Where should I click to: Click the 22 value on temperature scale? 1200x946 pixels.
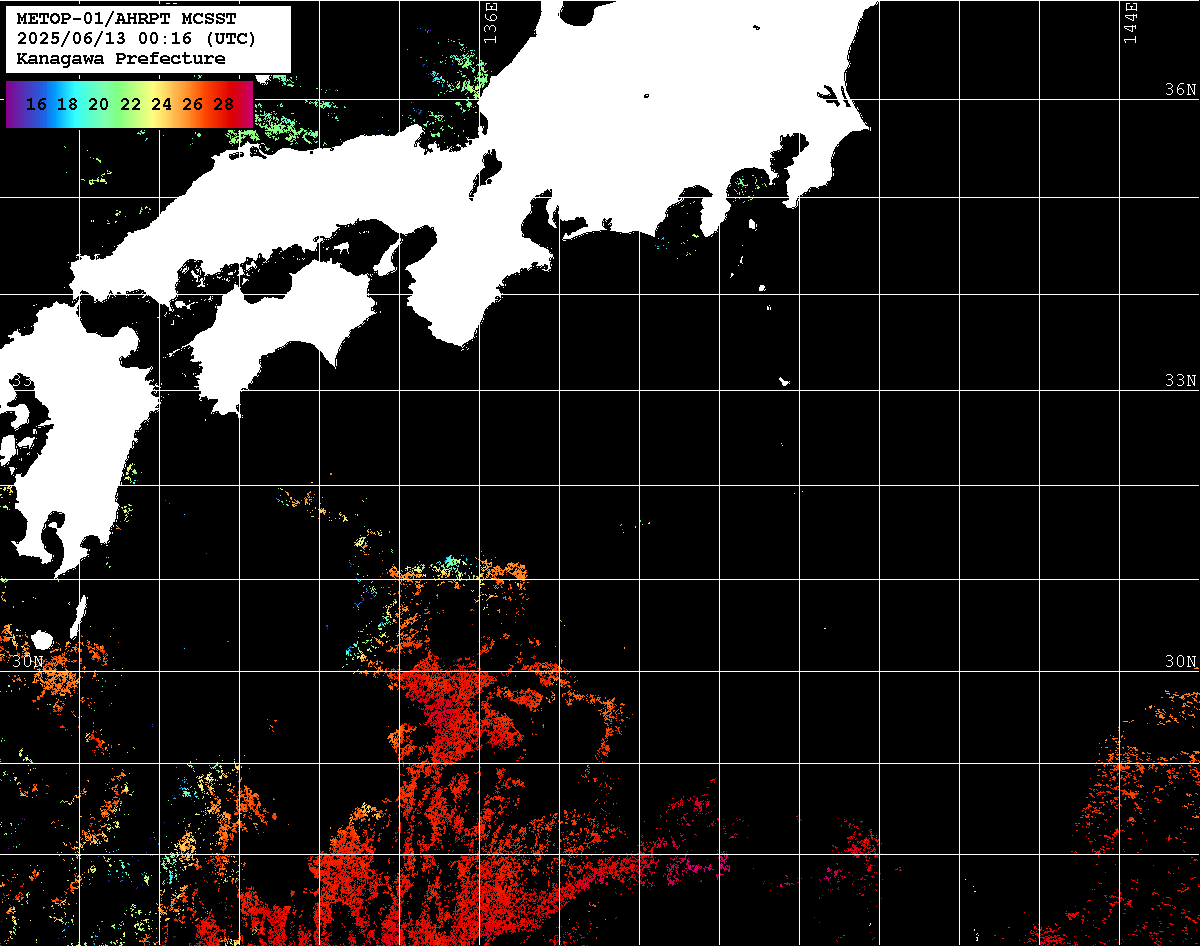130,104
